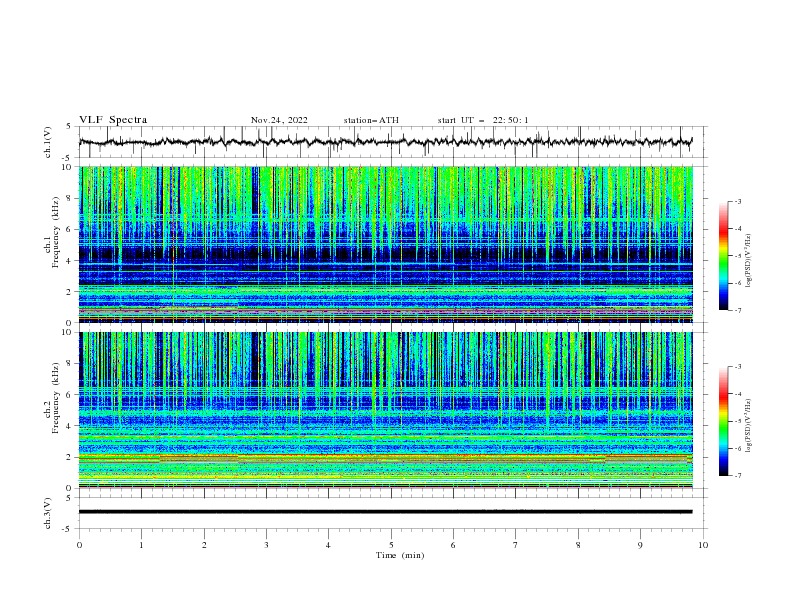This screenshot has width=792, height=612.
Task: Select the log(PSD) label beside ch.2 color bar
Action: [748, 425]
